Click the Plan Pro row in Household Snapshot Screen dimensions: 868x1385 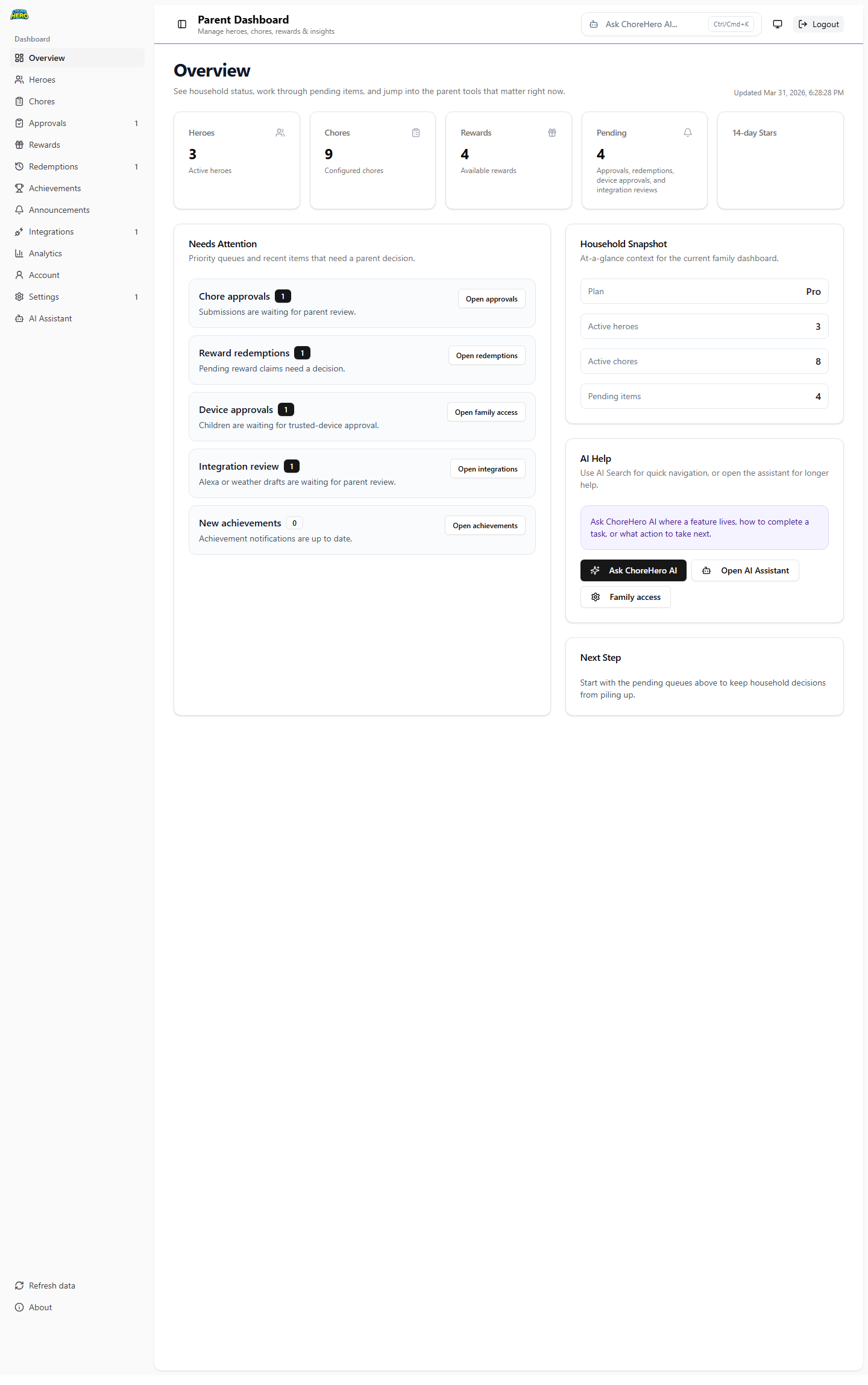[705, 291]
